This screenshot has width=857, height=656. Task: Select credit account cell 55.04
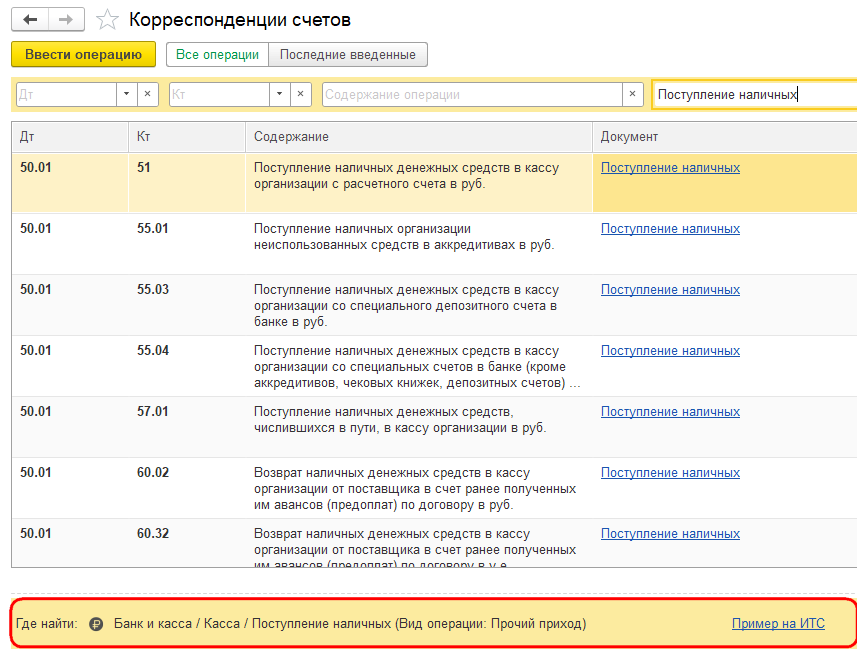[x=186, y=366]
